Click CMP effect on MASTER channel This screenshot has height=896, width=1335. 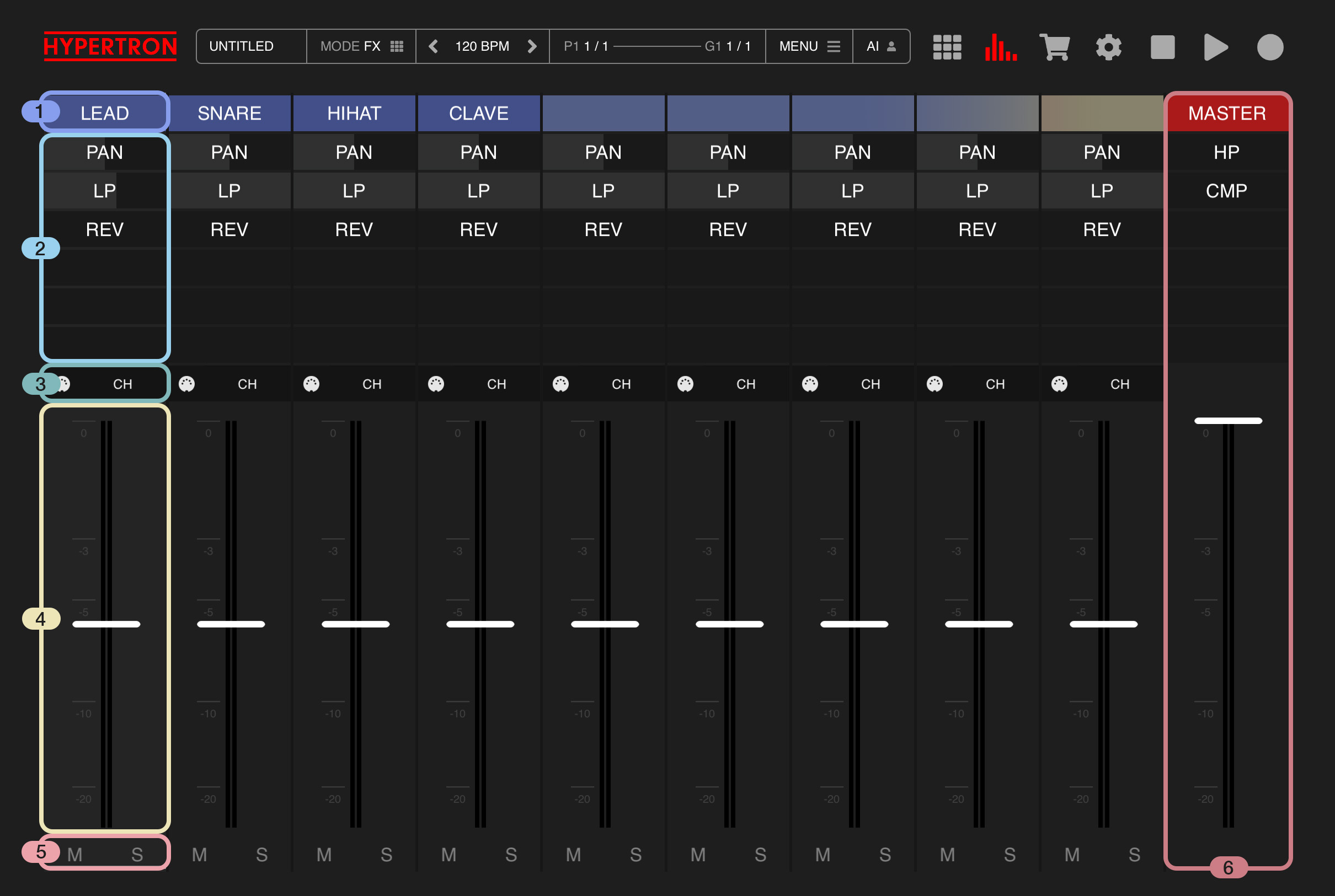[x=1226, y=191]
